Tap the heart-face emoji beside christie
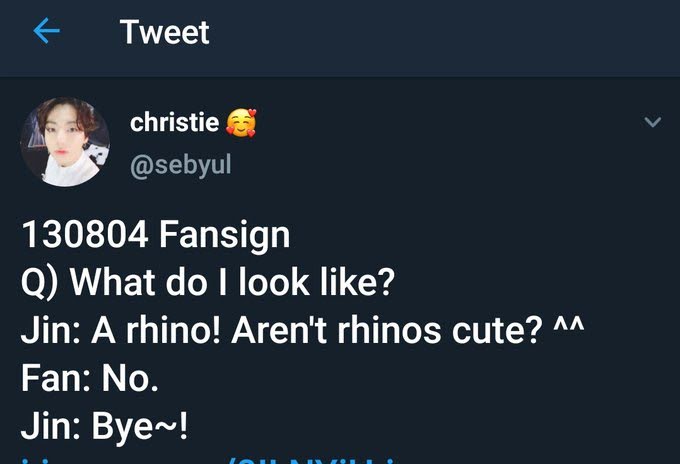Viewport: 680px width, 464px height. pos(240,123)
